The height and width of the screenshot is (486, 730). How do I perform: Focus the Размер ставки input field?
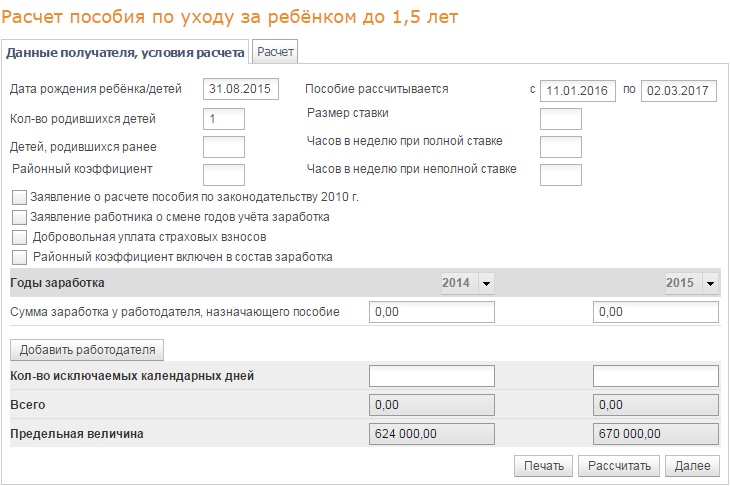[x=560, y=119]
